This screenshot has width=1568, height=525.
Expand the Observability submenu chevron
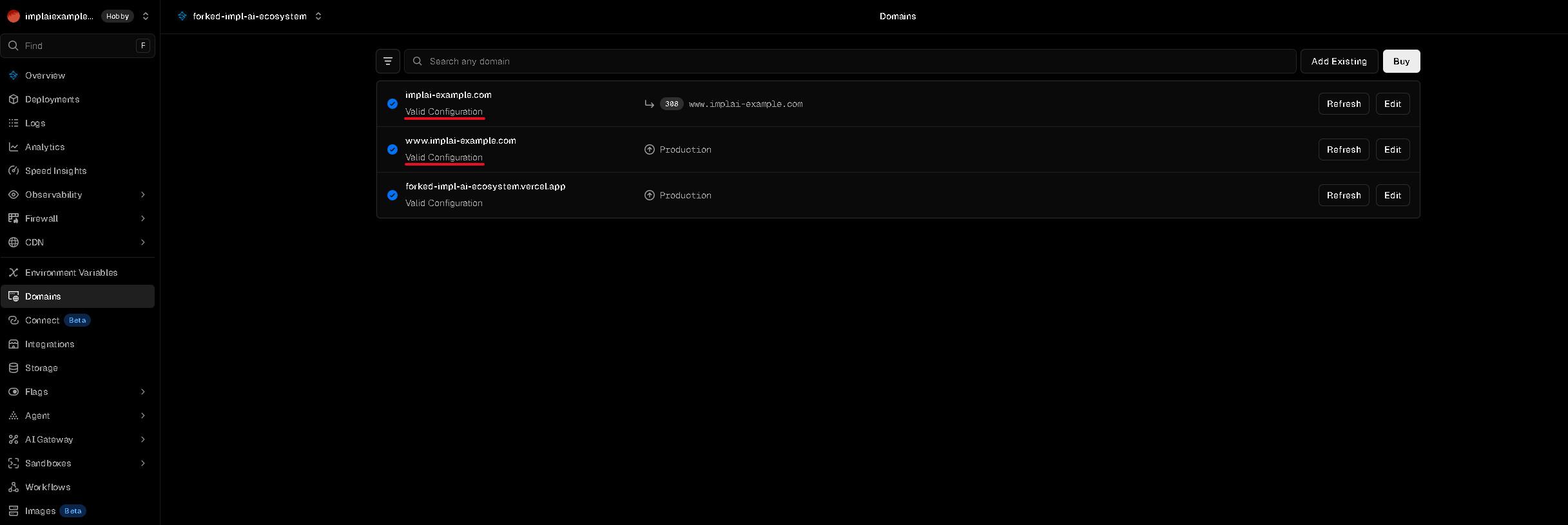(x=143, y=195)
